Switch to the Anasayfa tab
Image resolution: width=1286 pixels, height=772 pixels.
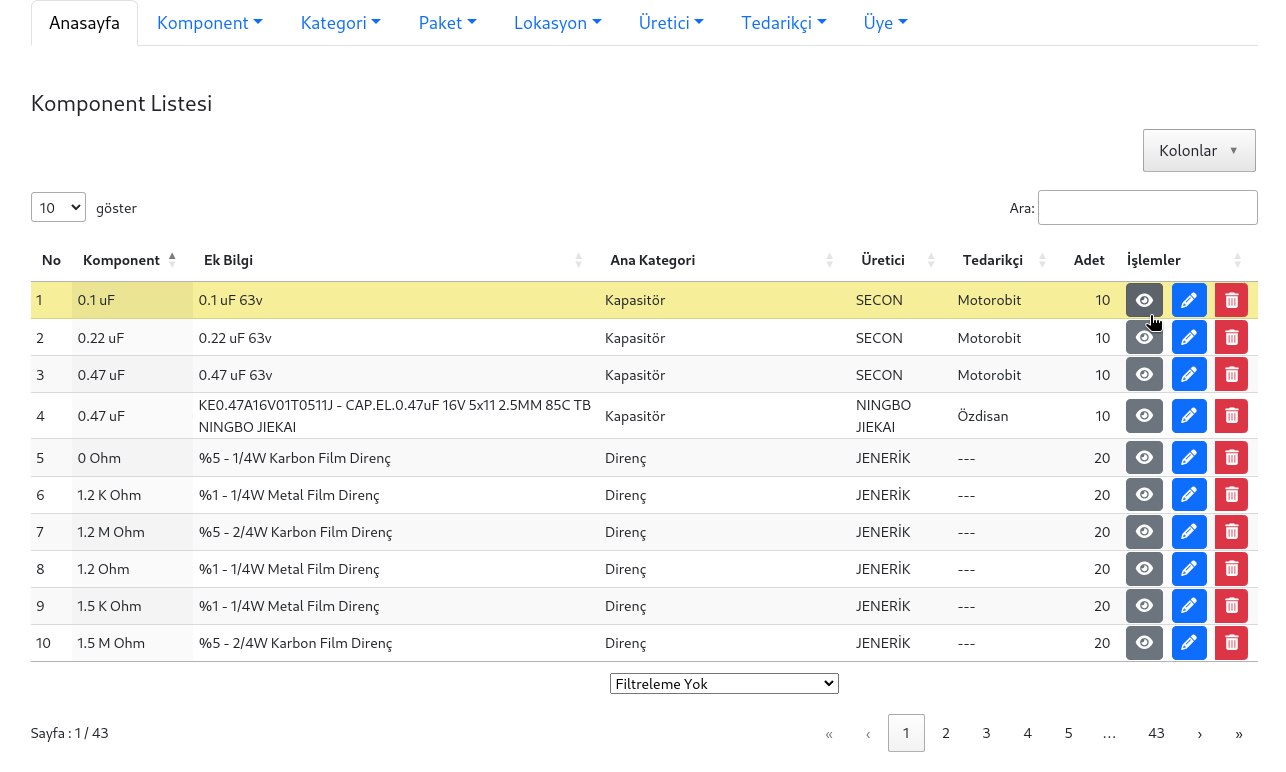[x=84, y=23]
